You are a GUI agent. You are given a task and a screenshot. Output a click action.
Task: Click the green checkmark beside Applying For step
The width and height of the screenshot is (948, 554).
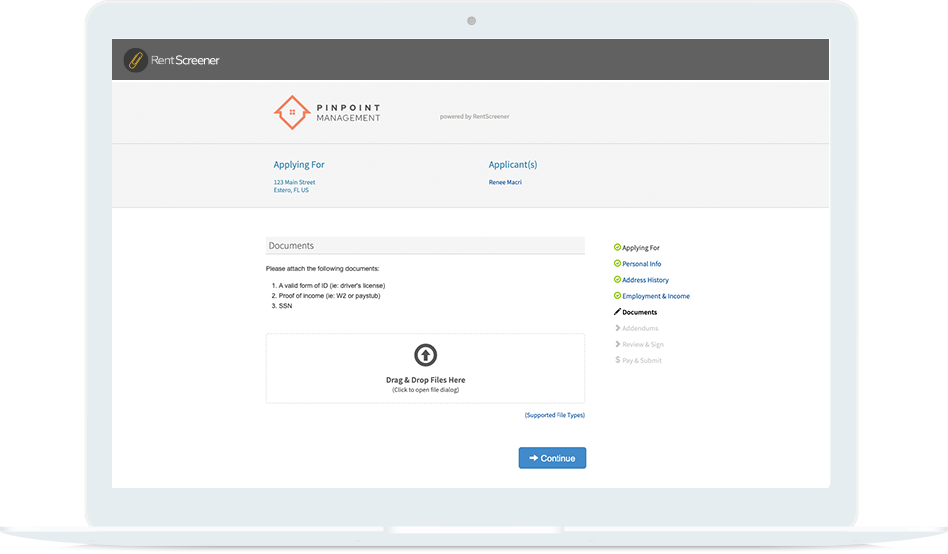pos(617,247)
